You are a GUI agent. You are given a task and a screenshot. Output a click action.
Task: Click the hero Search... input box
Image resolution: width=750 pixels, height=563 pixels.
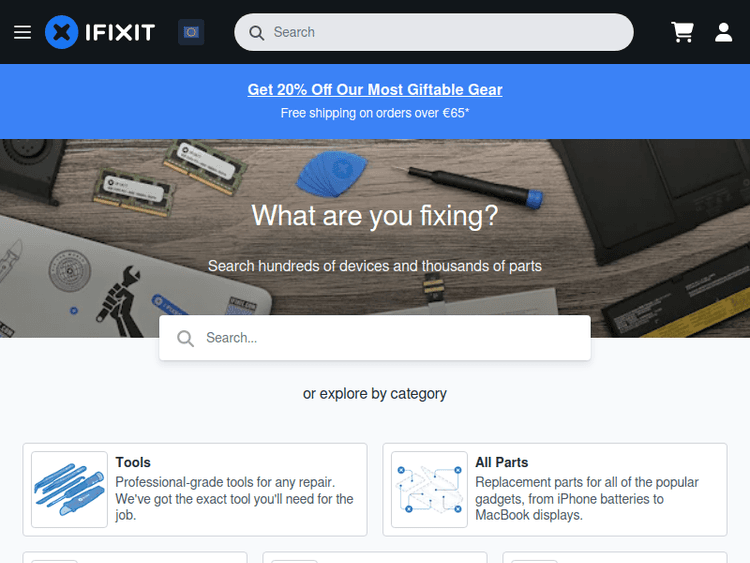375,338
